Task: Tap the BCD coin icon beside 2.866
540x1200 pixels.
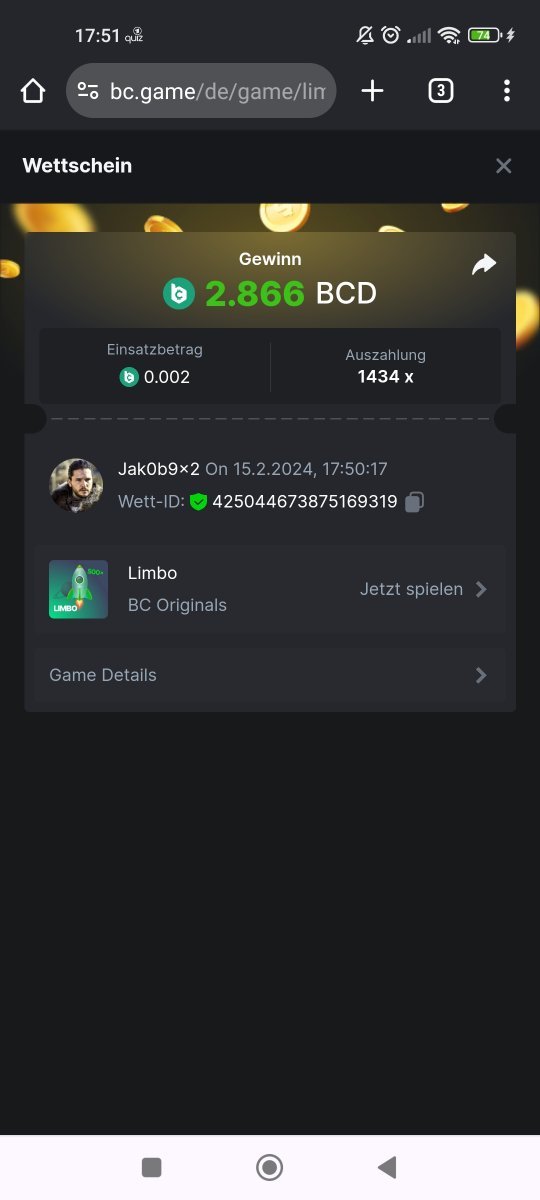Action: pos(179,294)
